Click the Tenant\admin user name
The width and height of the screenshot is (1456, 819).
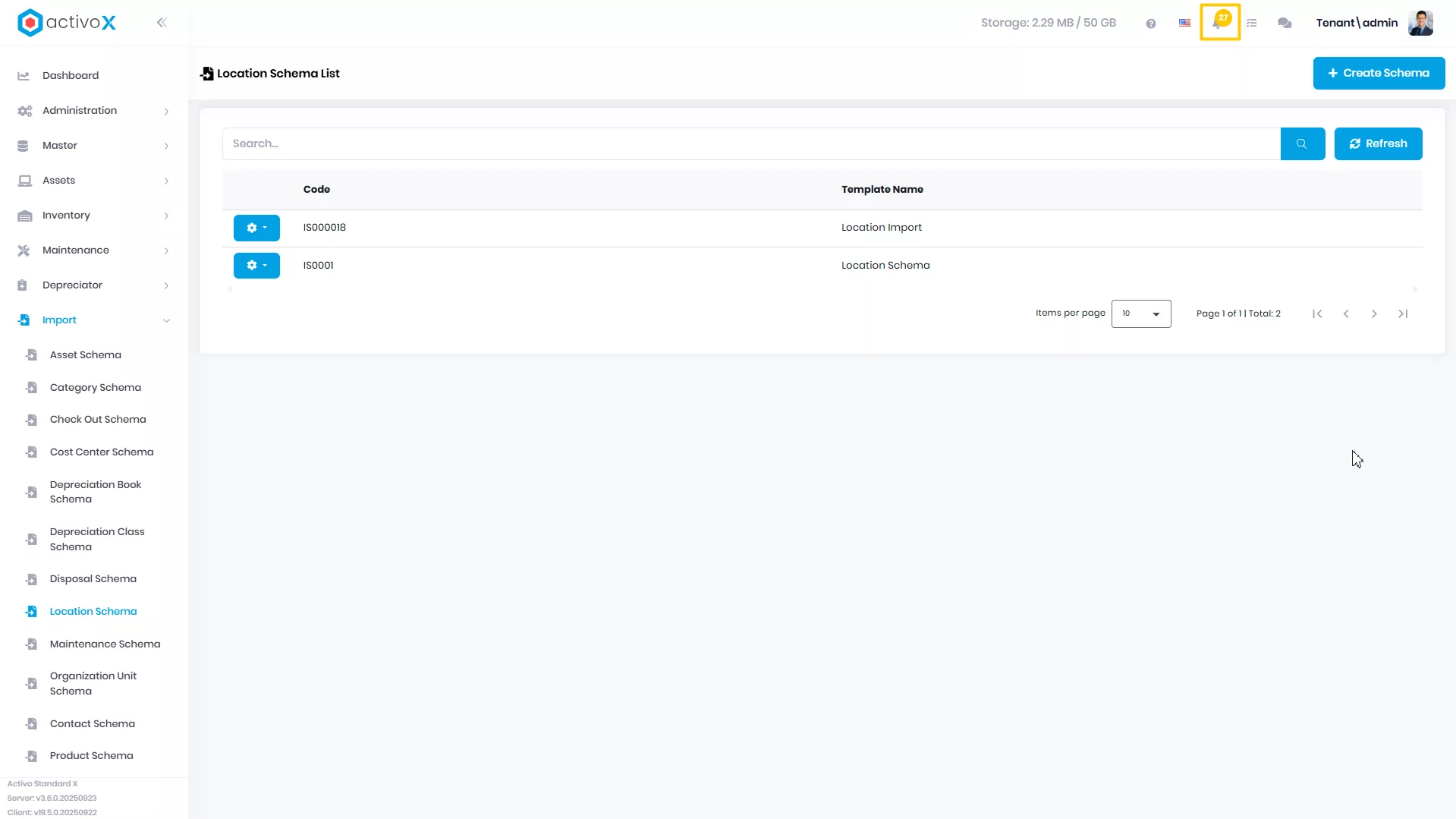pos(1357,23)
